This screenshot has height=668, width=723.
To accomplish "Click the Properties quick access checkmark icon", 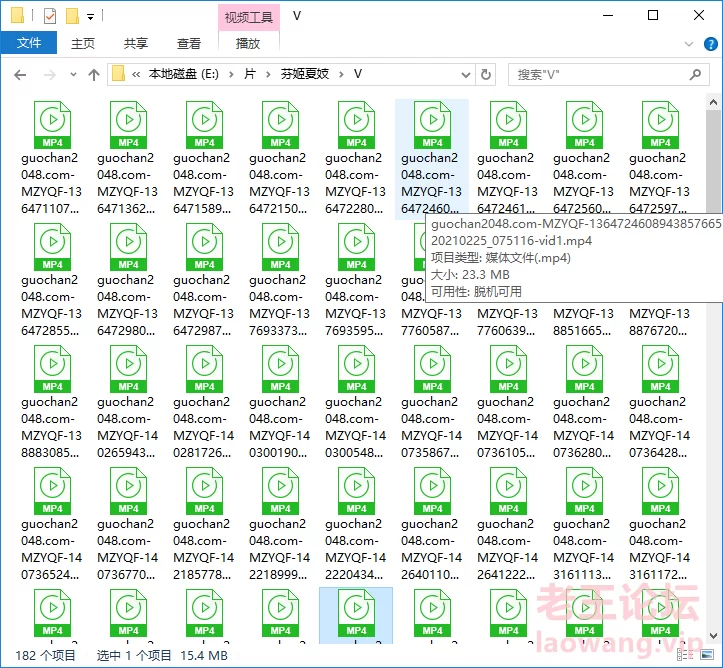I will pos(50,16).
